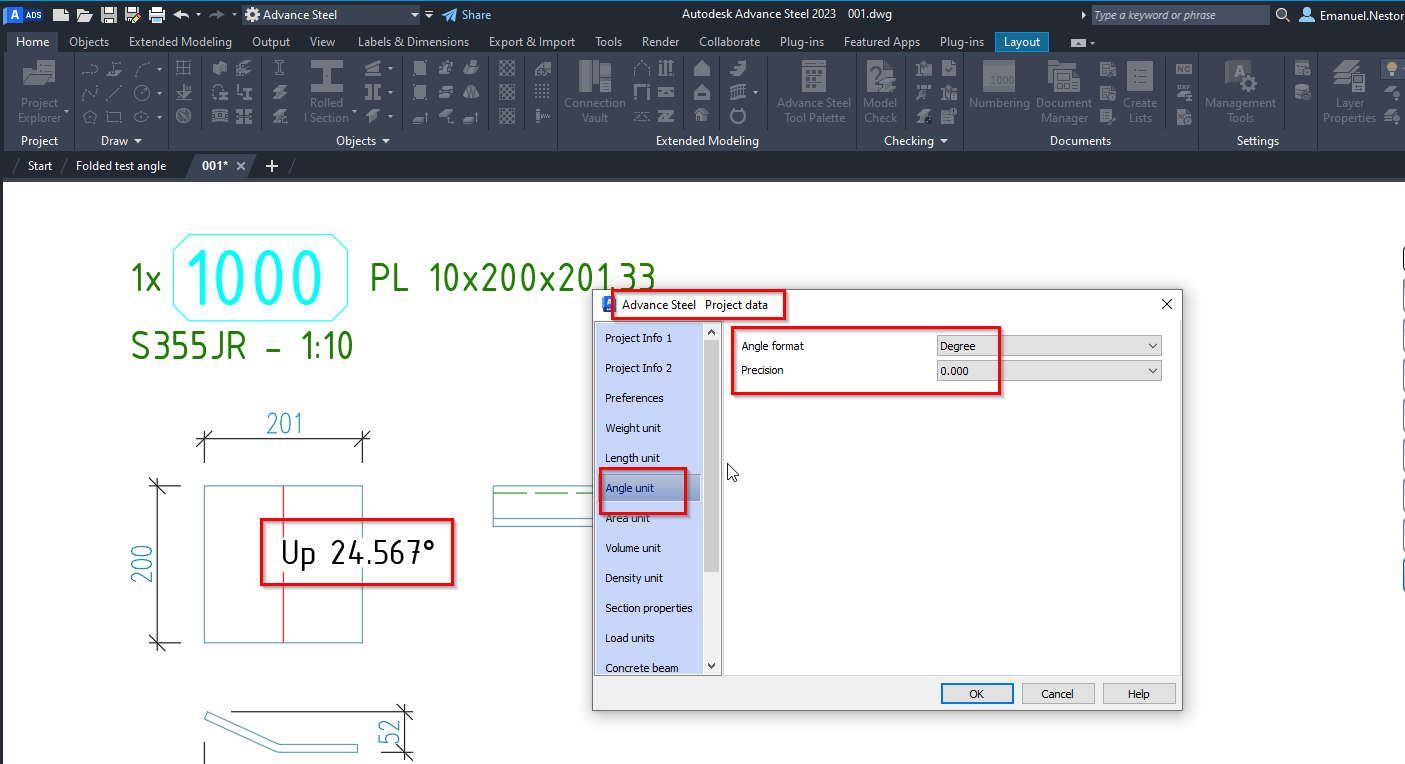
Task: Click the DXF files icon
Action: 1184,93
